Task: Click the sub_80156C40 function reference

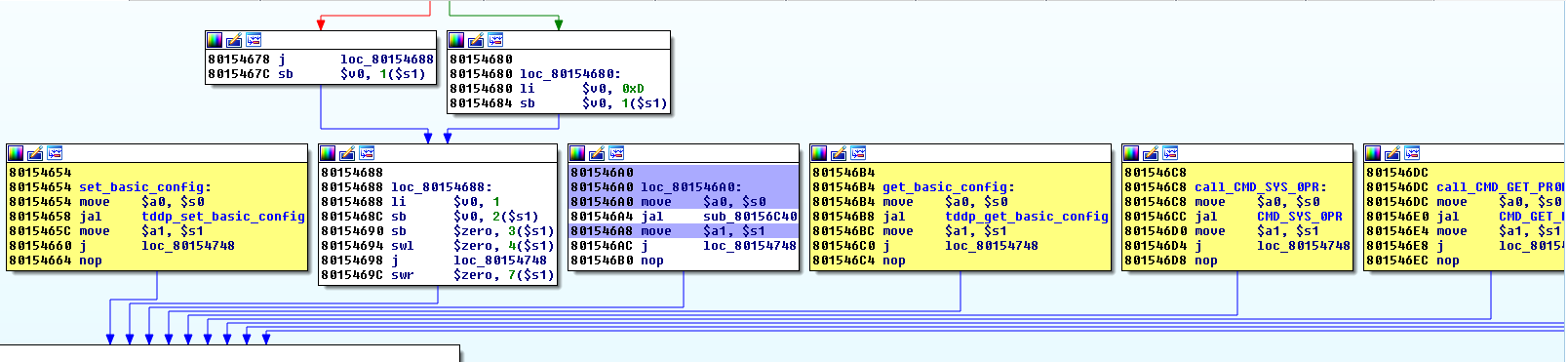Action: [x=750, y=217]
